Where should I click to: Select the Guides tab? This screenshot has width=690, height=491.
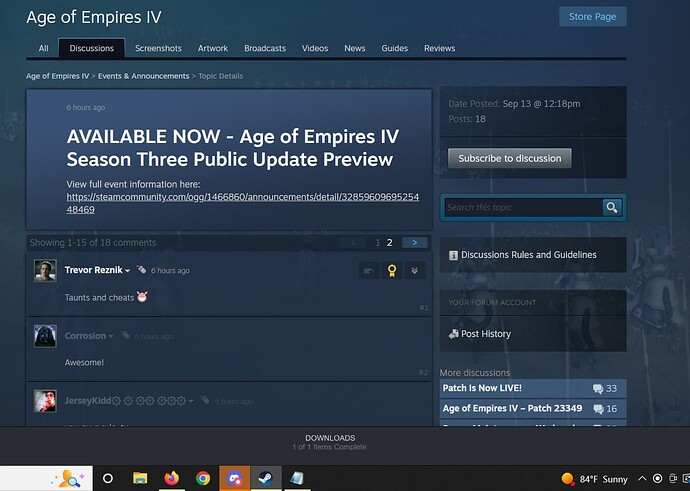click(x=394, y=48)
